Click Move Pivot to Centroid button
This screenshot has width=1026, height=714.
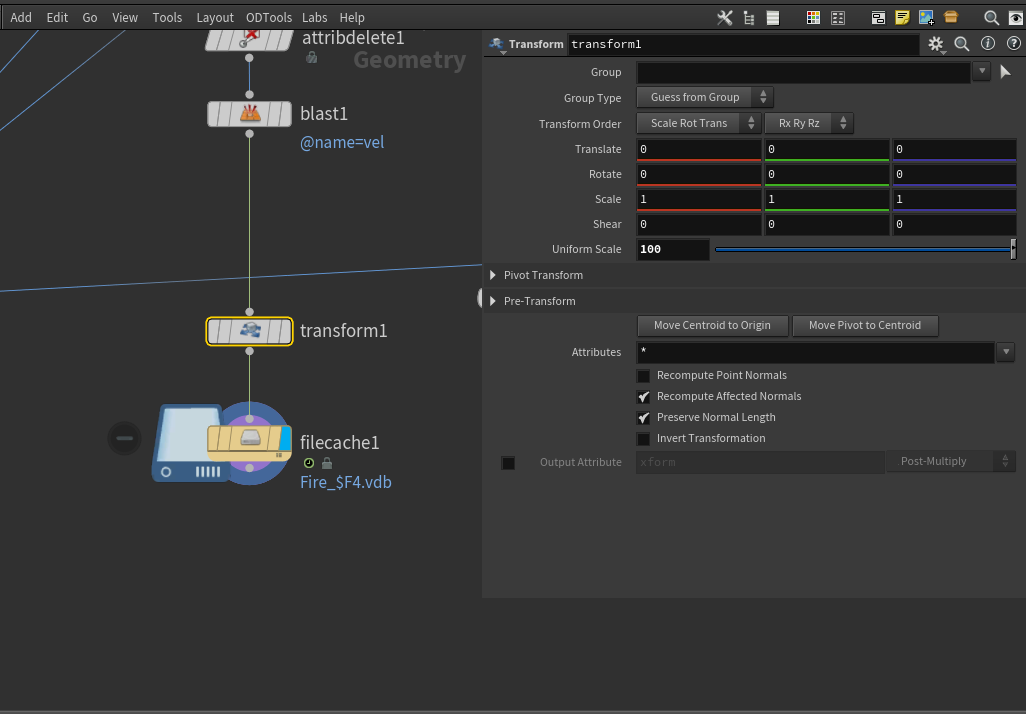click(865, 325)
